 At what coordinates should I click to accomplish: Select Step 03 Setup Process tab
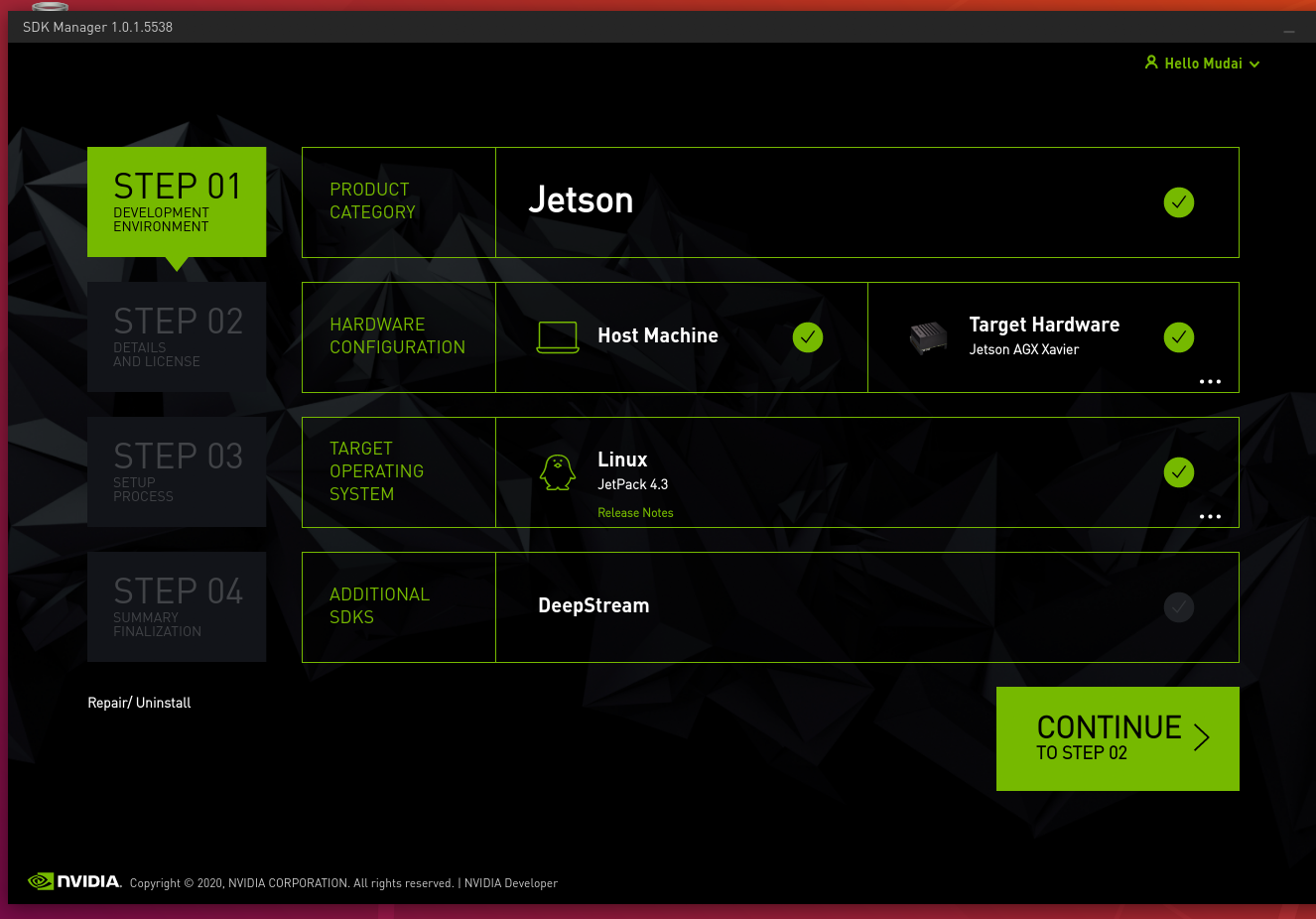(x=177, y=472)
